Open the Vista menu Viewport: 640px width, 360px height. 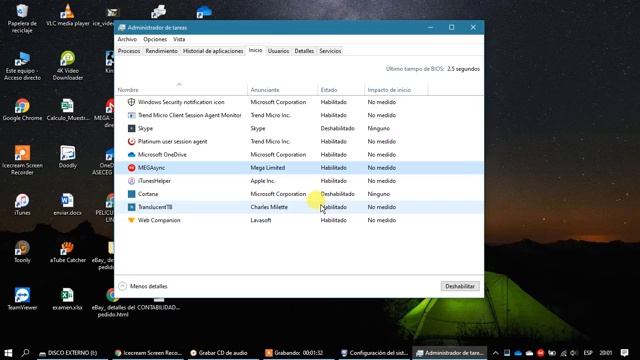pos(179,39)
